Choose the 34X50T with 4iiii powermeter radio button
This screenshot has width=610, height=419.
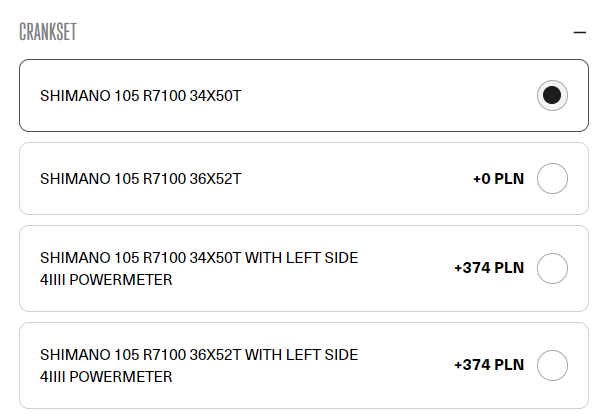[552, 268]
